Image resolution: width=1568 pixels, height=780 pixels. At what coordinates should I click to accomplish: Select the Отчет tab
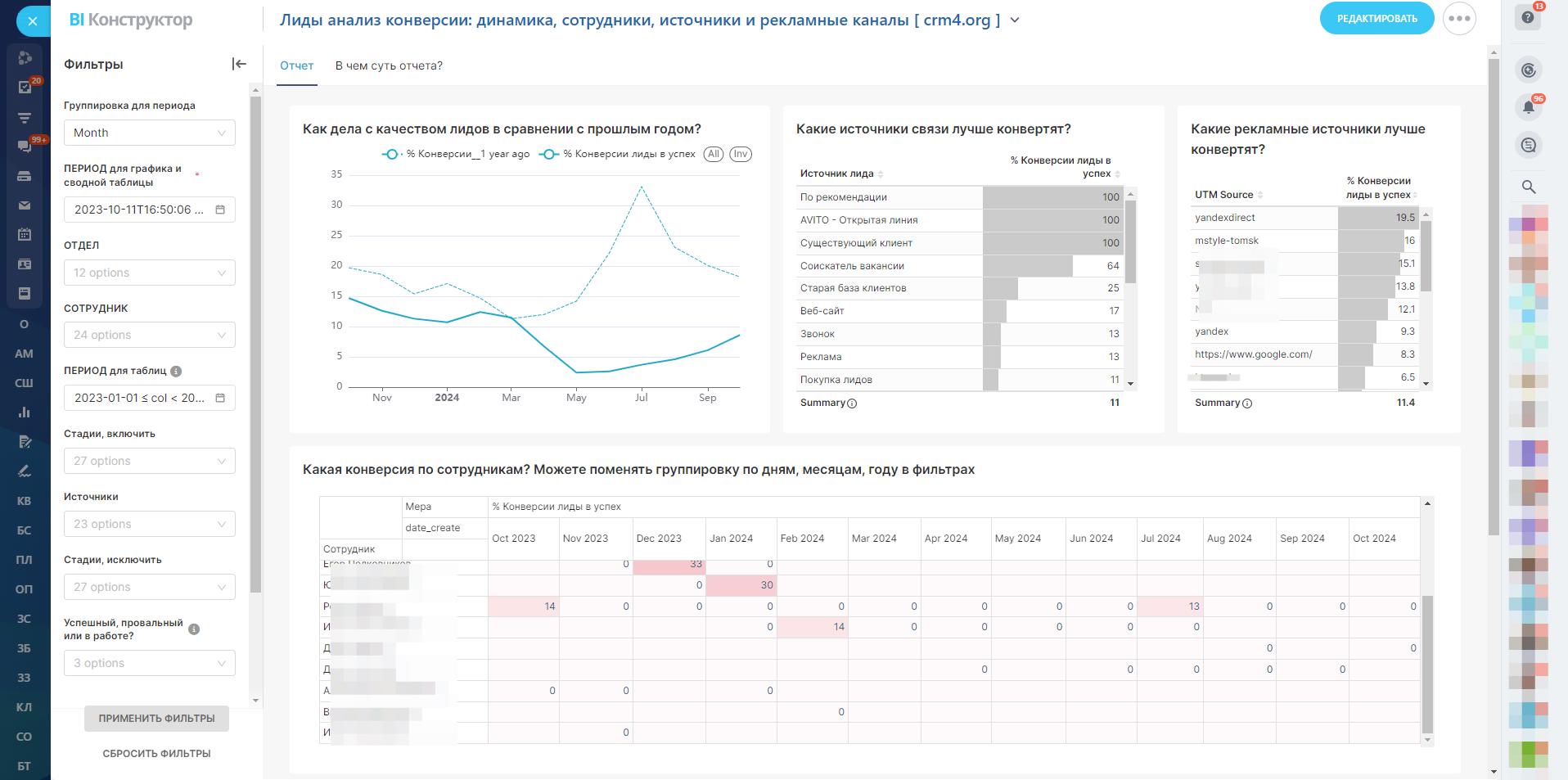pos(296,65)
